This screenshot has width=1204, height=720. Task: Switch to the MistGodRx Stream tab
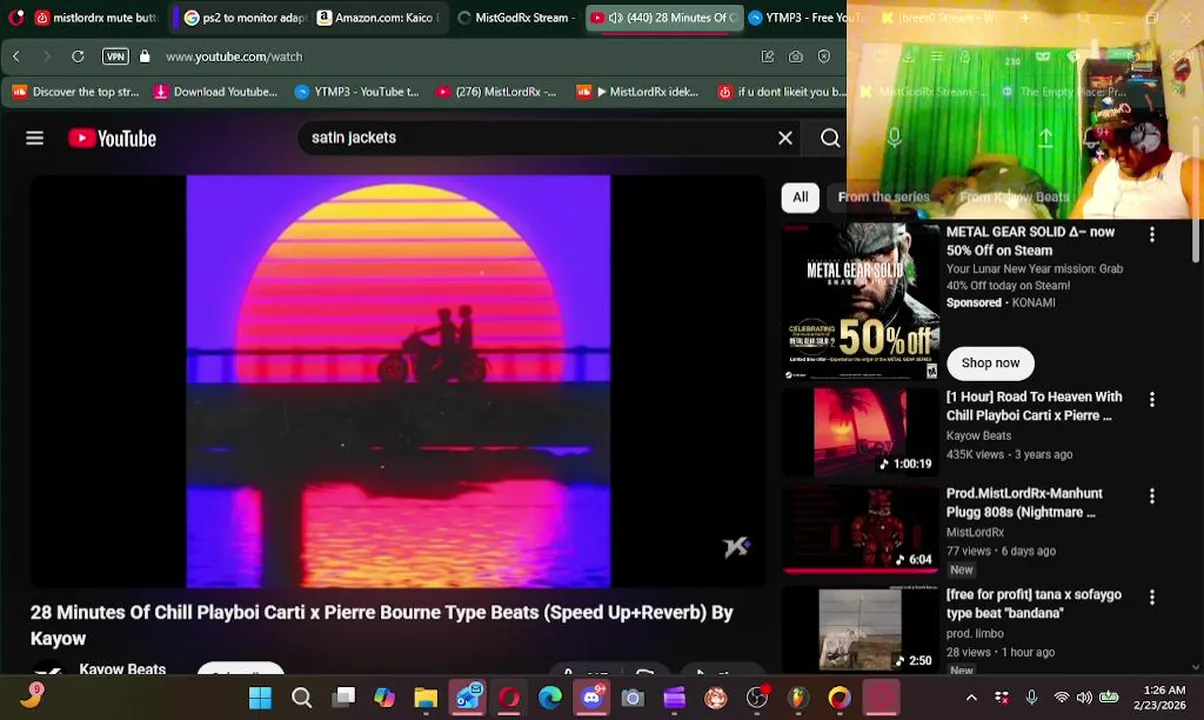click(x=515, y=18)
